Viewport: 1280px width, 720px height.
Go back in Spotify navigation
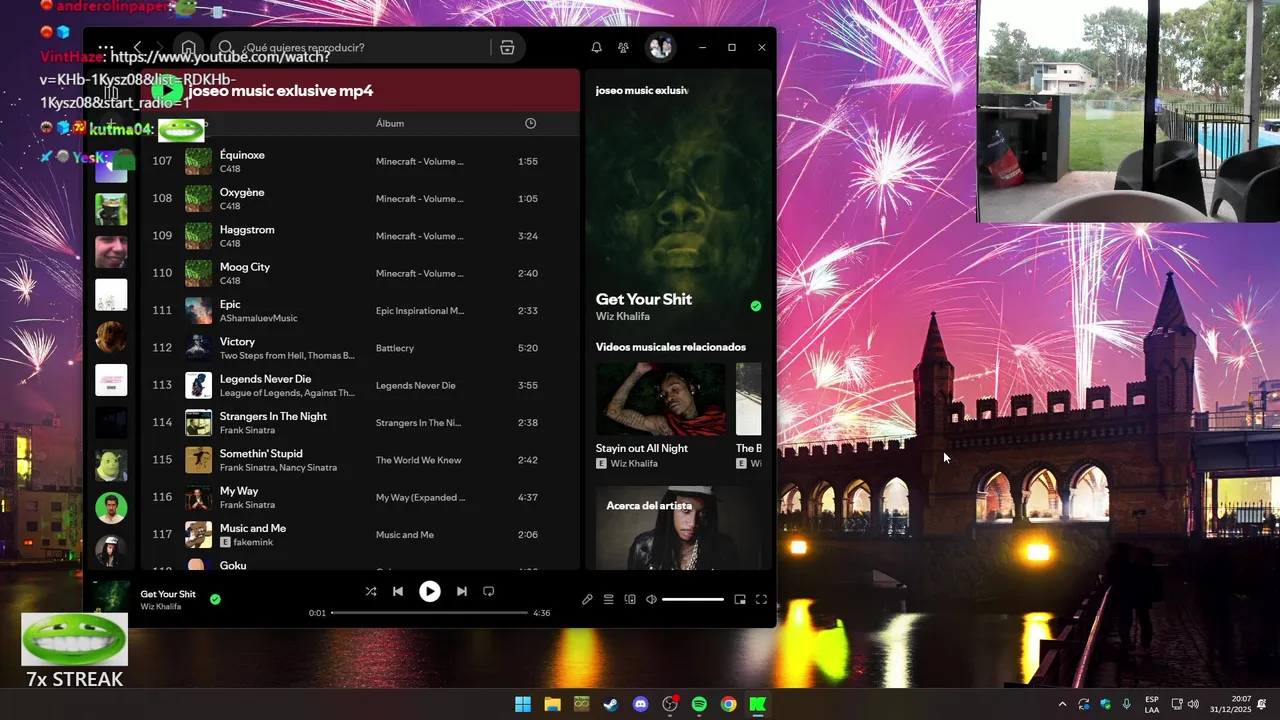[138, 48]
